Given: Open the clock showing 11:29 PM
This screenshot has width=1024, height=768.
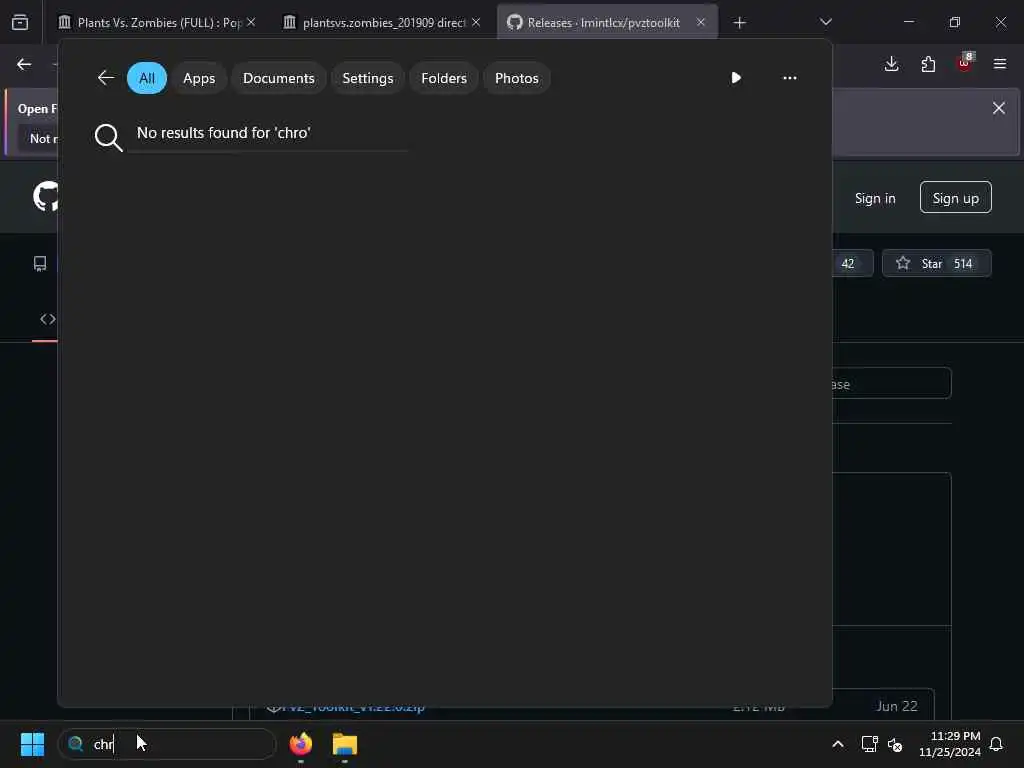Looking at the screenshot, I should pos(950,744).
